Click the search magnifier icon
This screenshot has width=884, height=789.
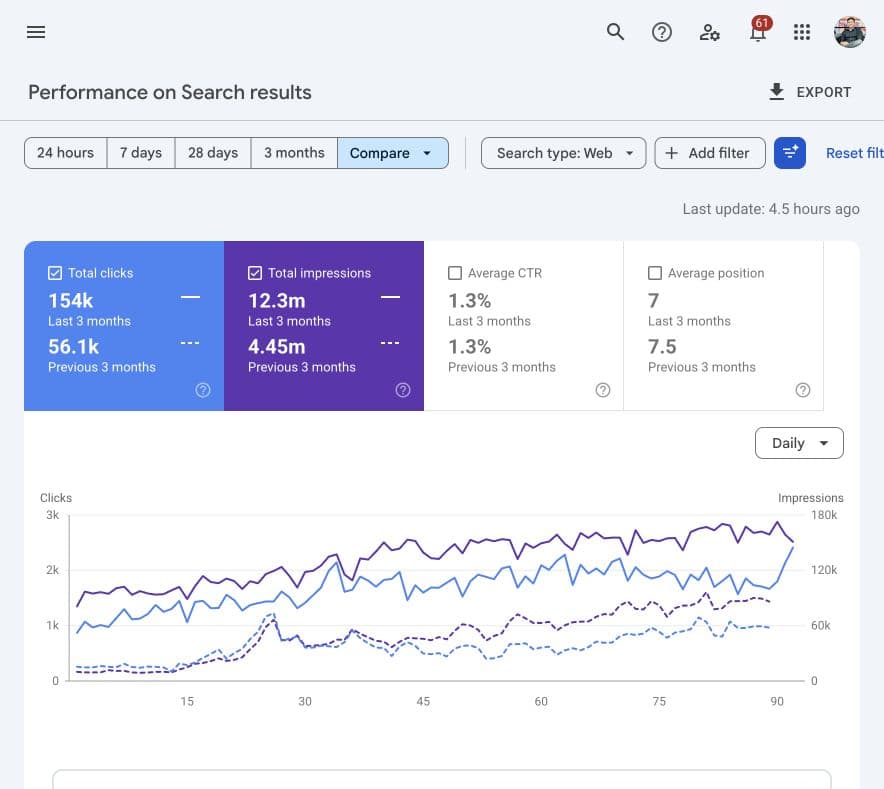[x=615, y=32]
